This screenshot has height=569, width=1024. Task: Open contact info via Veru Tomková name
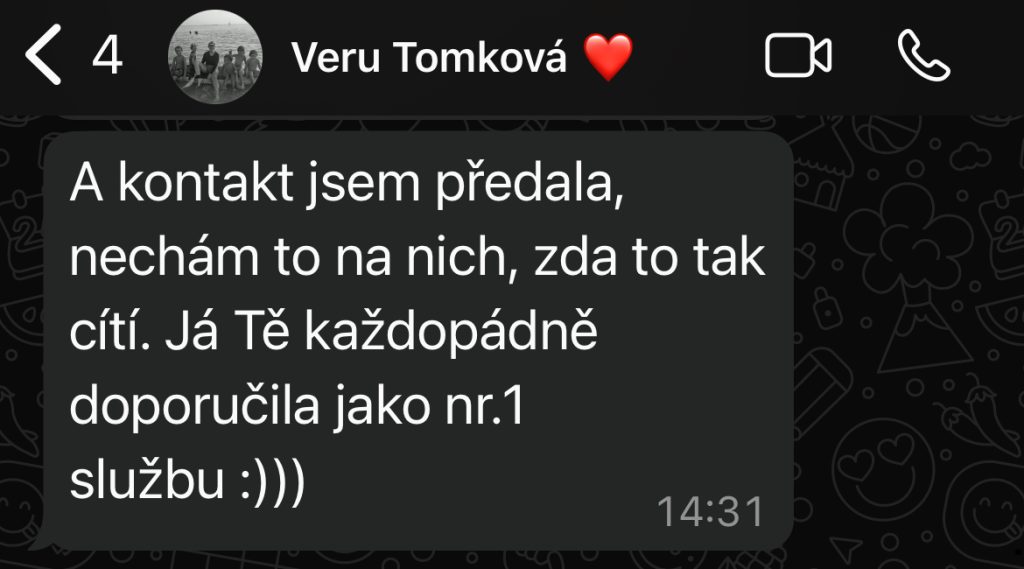tap(429, 57)
